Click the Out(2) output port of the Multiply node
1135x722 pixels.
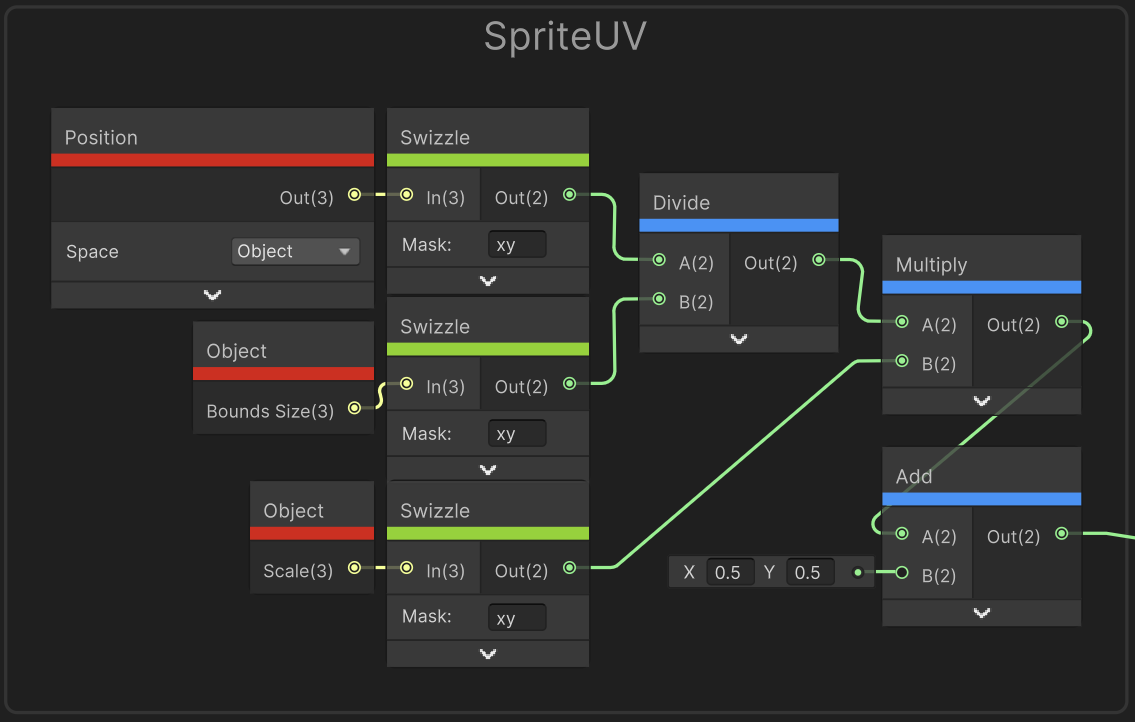pyautogui.click(x=1061, y=324)
